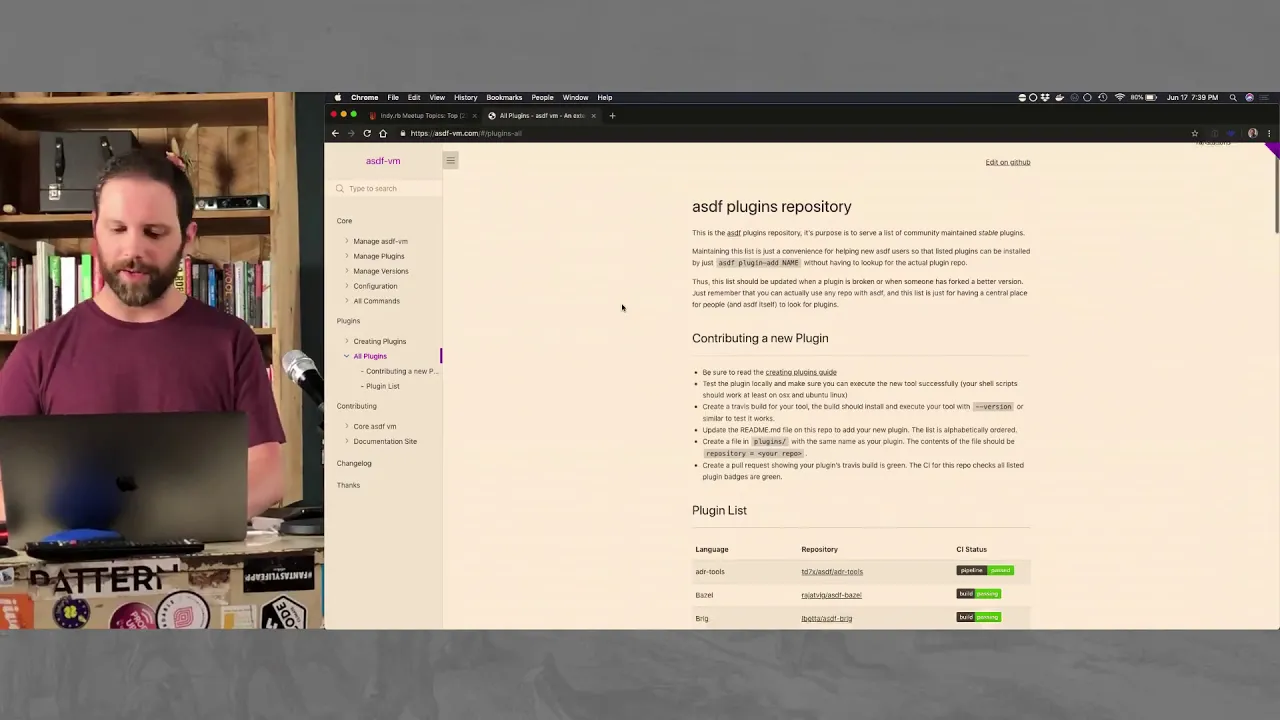Viewport: 1280px width, 720px height.
Task: Expand the Documentation Site section
Action: click(x=347, y=441)
